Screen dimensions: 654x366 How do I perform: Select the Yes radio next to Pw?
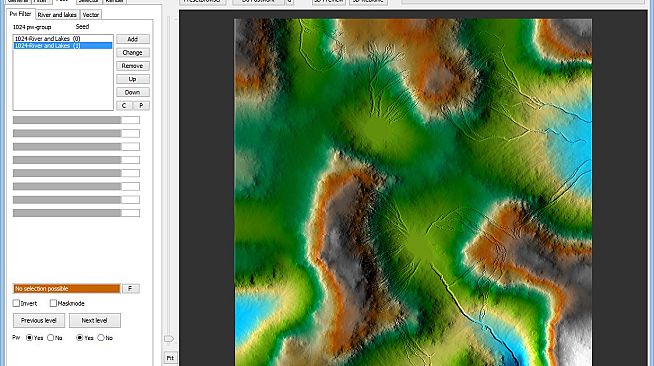pos(30,338)
